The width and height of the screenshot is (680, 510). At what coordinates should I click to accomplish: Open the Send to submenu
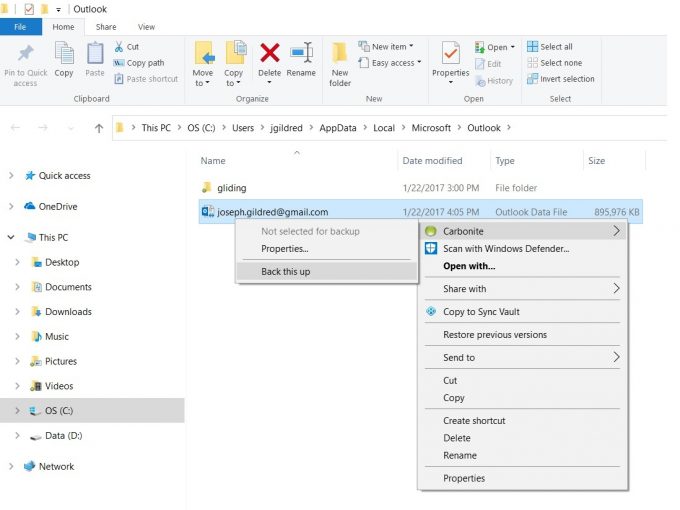(522, 357)
